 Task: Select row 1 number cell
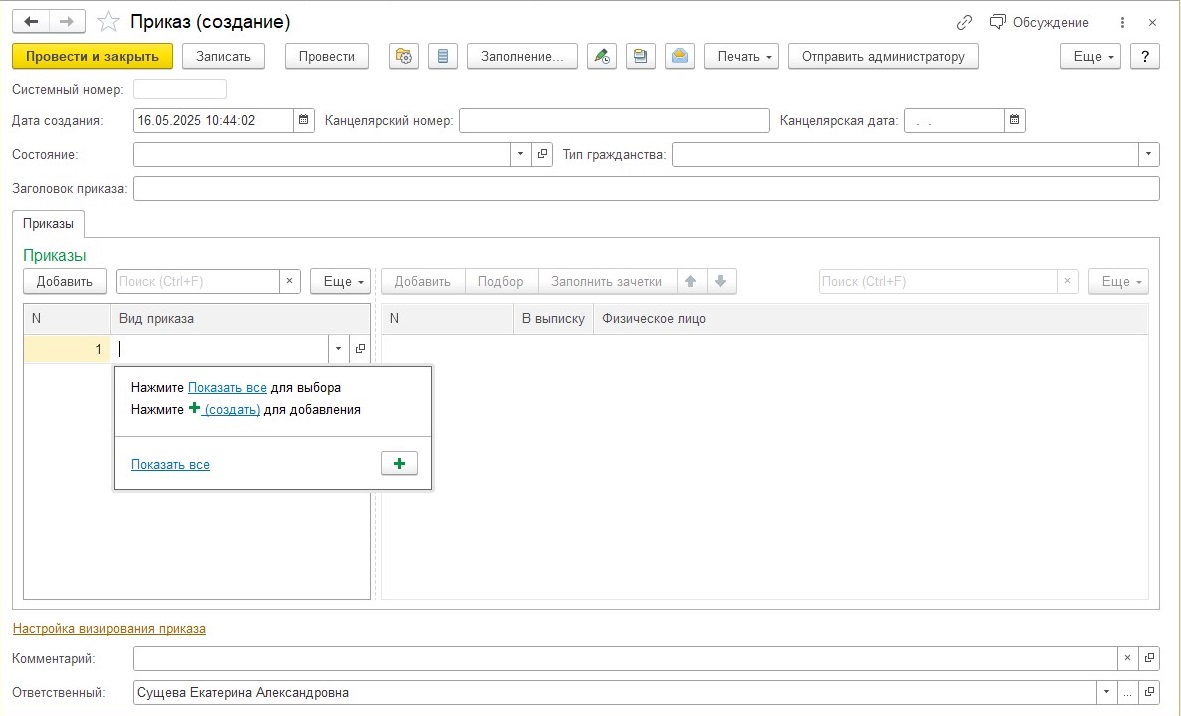(x=67, y=349)
